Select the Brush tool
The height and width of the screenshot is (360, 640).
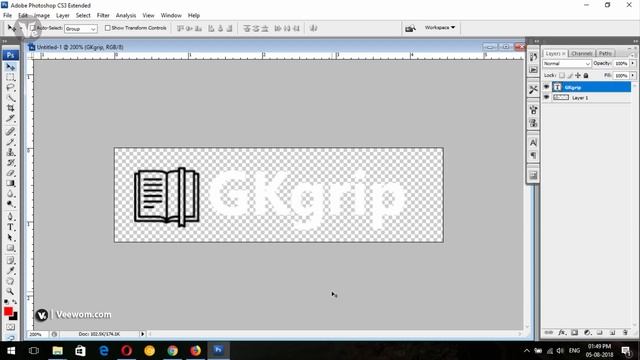coord(11,142)
